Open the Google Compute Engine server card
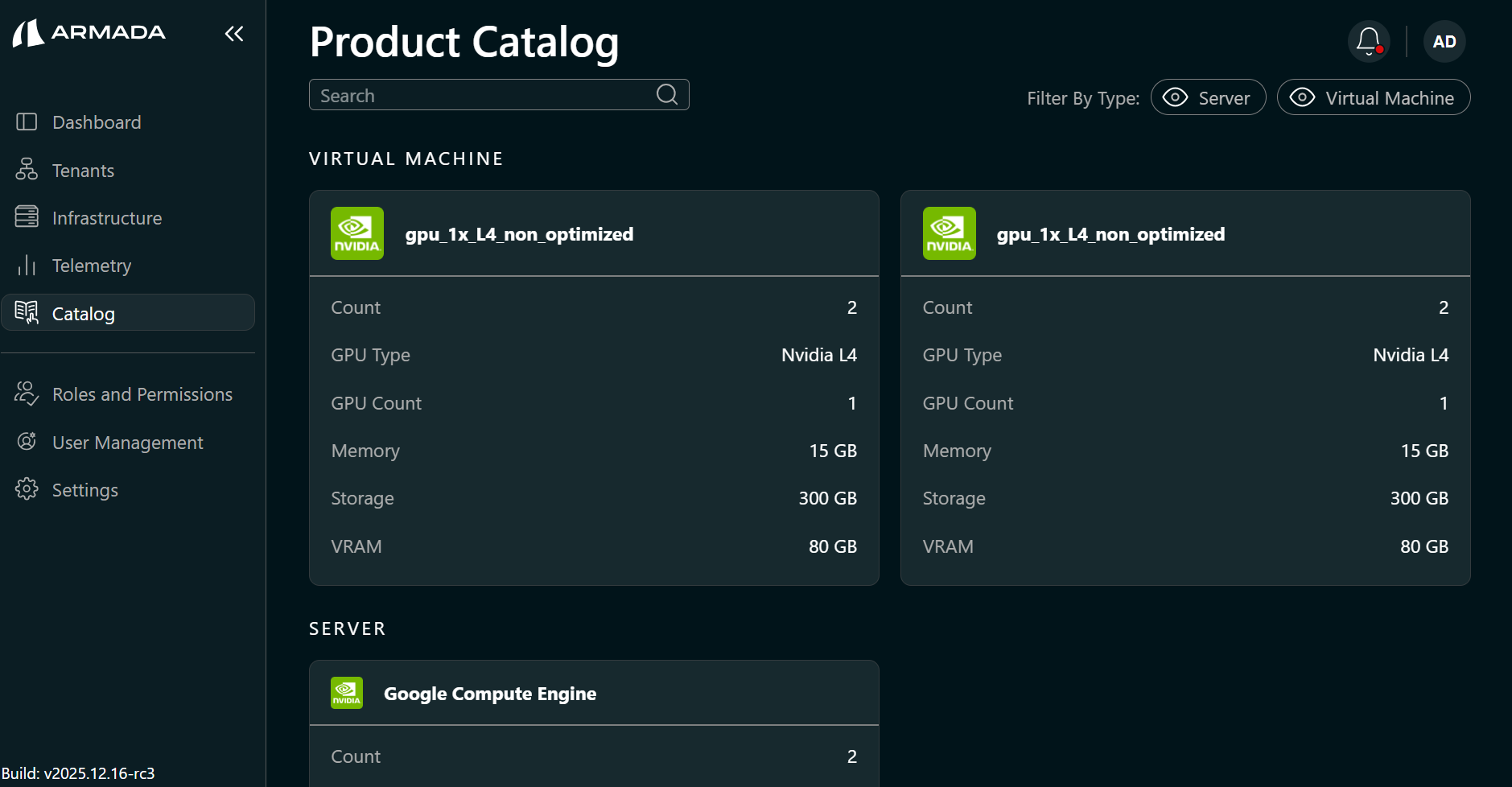 click(x=489, y=693)
